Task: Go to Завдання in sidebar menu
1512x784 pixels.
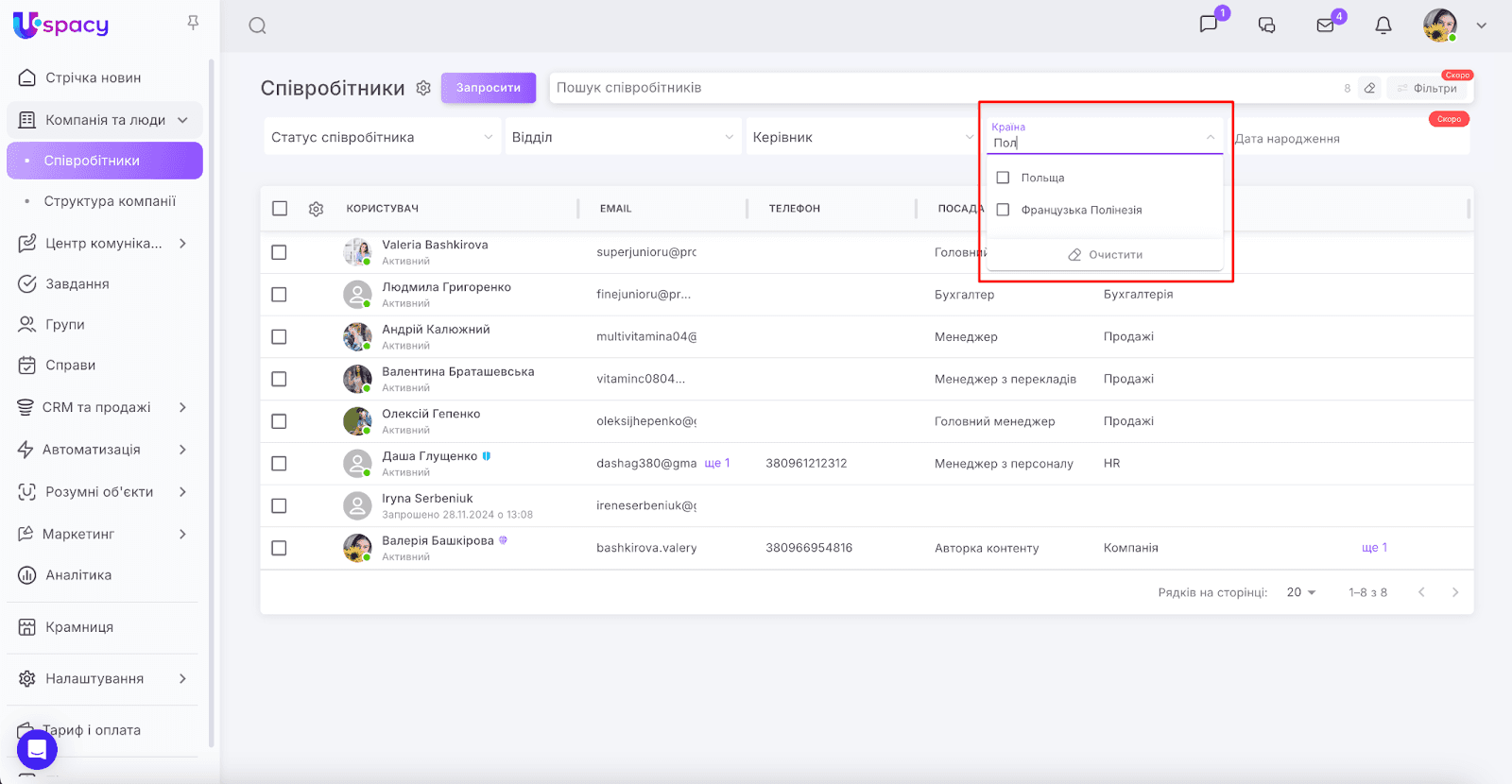Action: coord(77,283)
